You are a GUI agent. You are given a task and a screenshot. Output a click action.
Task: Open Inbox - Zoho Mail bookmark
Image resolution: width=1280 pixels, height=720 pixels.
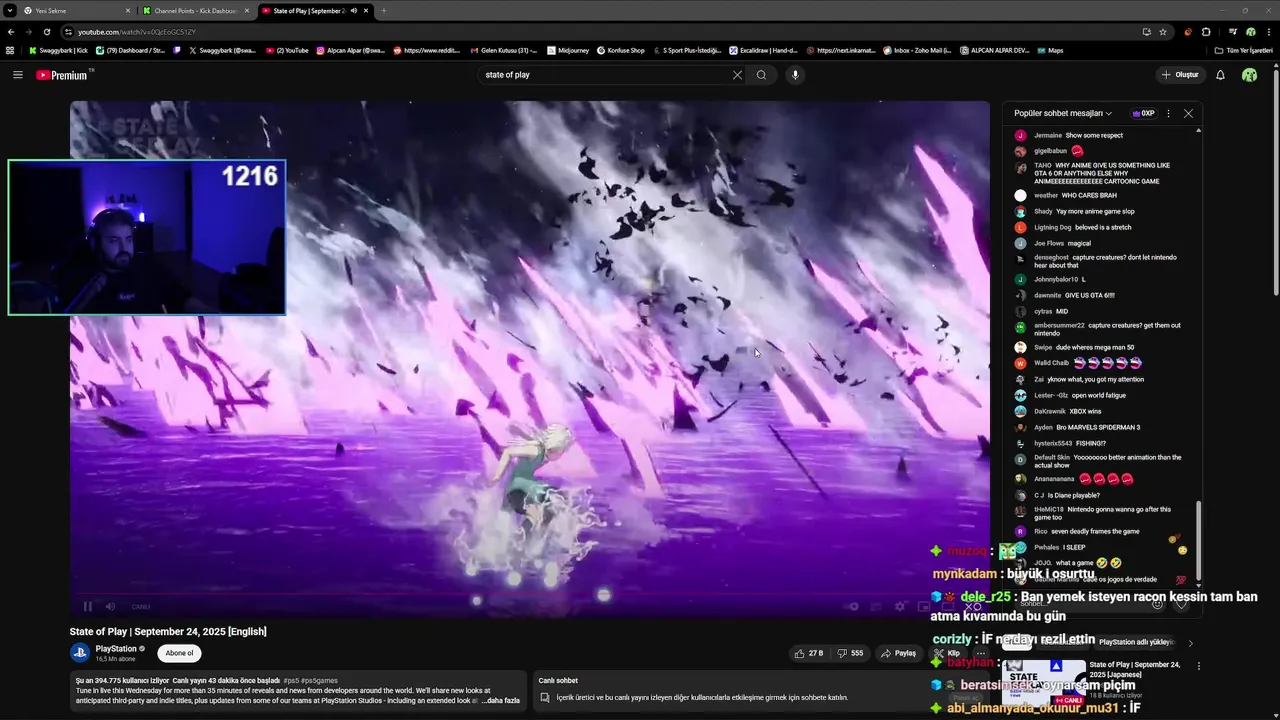(917, 50)
